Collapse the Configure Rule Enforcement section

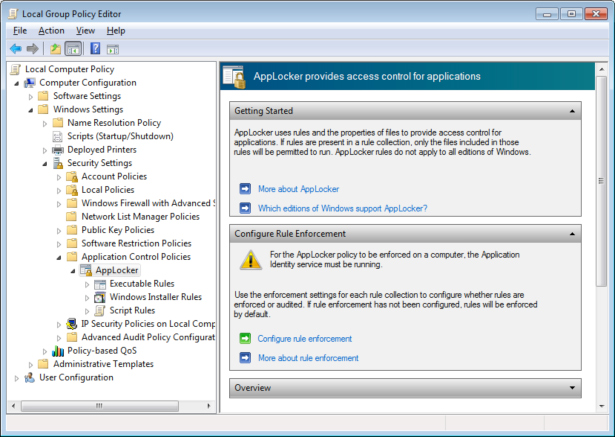click(572, 234)
